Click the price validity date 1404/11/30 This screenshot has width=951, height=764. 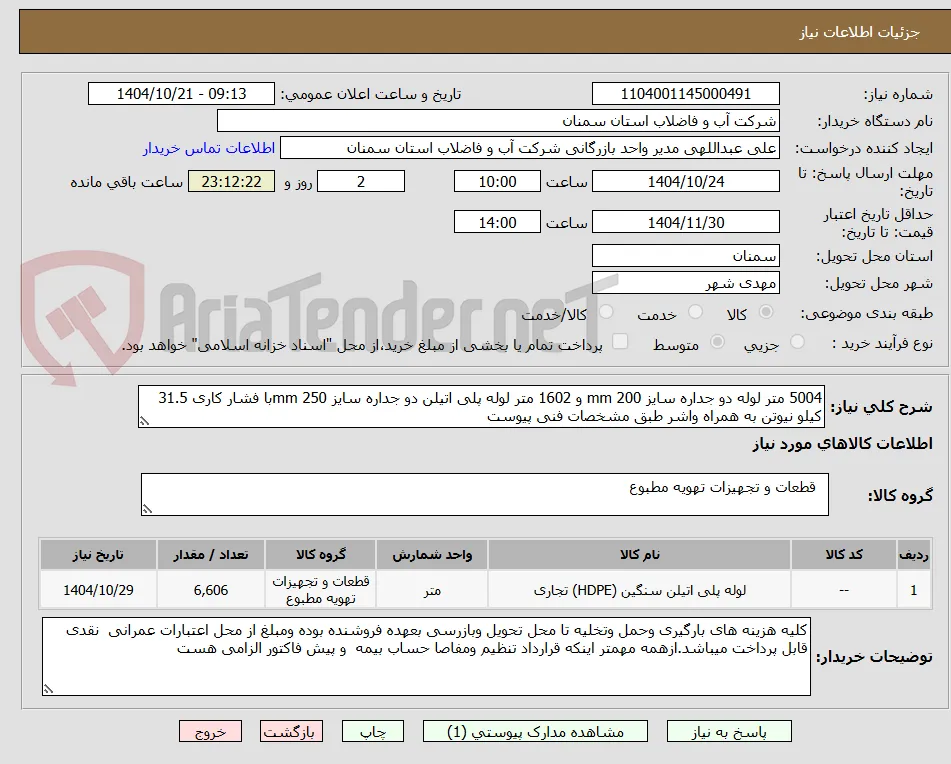click(685, 223)
